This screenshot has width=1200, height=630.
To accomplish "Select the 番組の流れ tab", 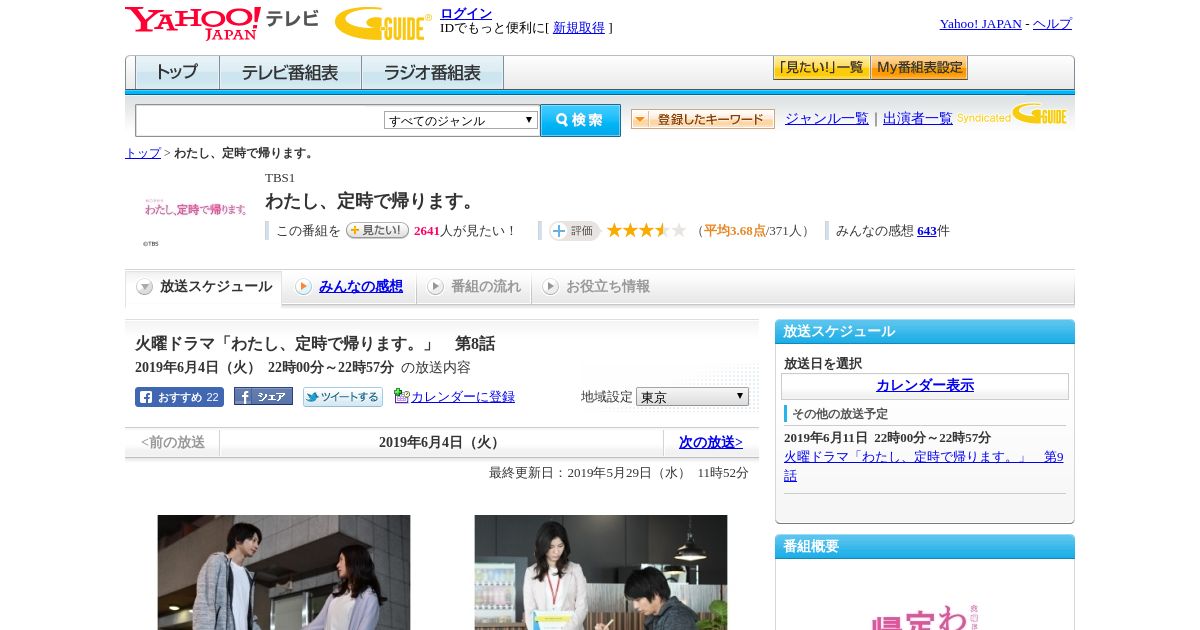I will (x=474, y=287).
